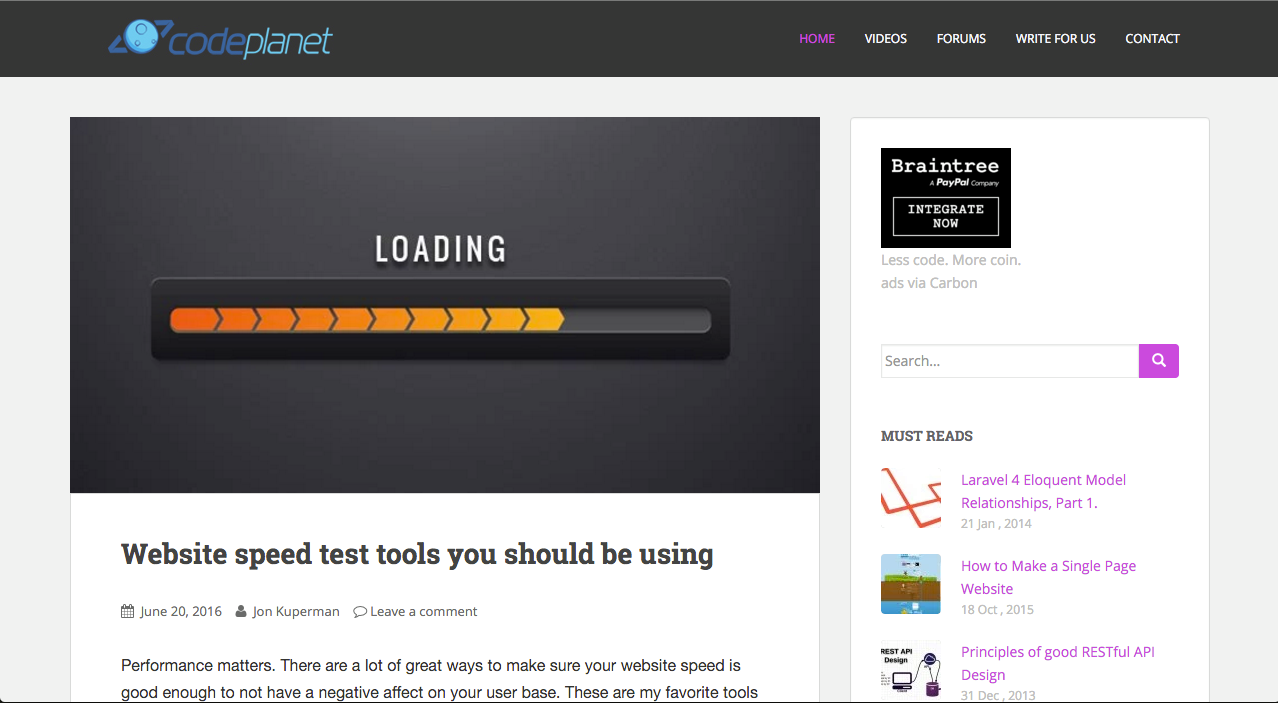Open the Single Page Website thumbnail
Screen dimensions: 1278x703
pyautogui.click(x=911, y=584)
